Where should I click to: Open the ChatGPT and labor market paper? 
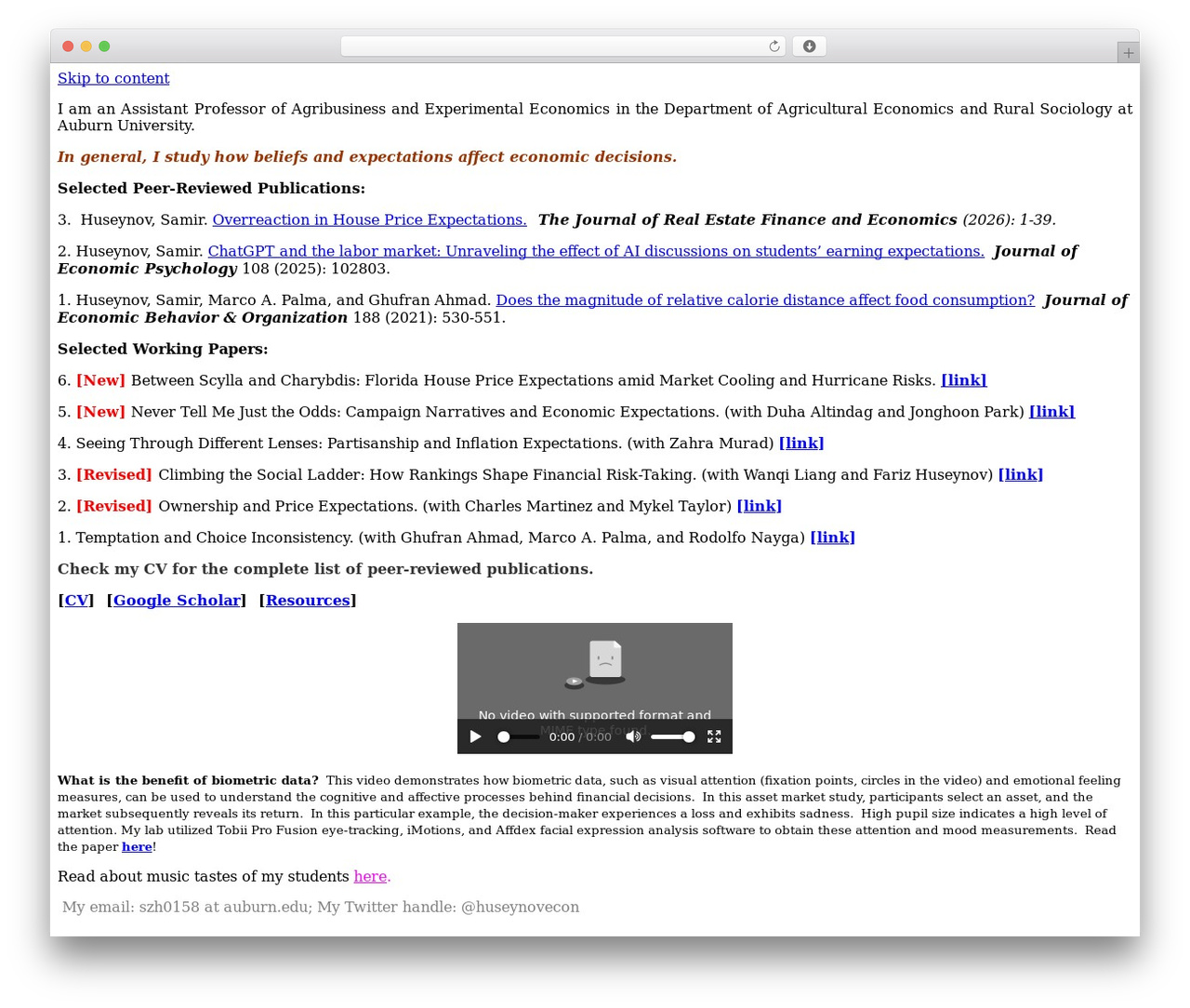[x=596, y=251]
